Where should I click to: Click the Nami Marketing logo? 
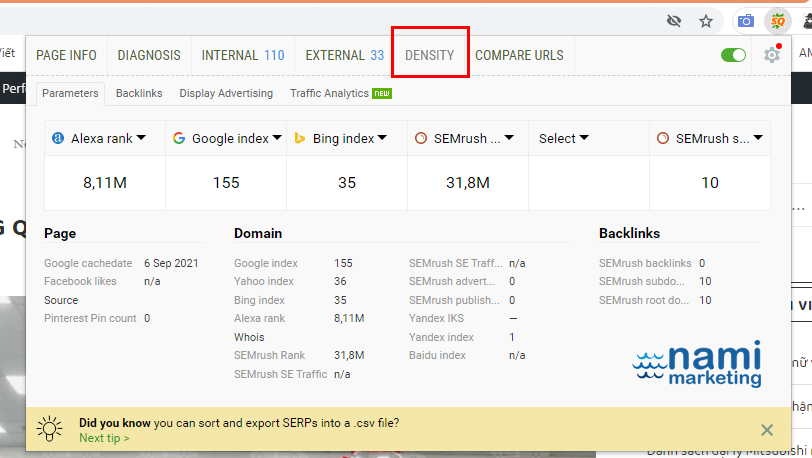point(696,364)
